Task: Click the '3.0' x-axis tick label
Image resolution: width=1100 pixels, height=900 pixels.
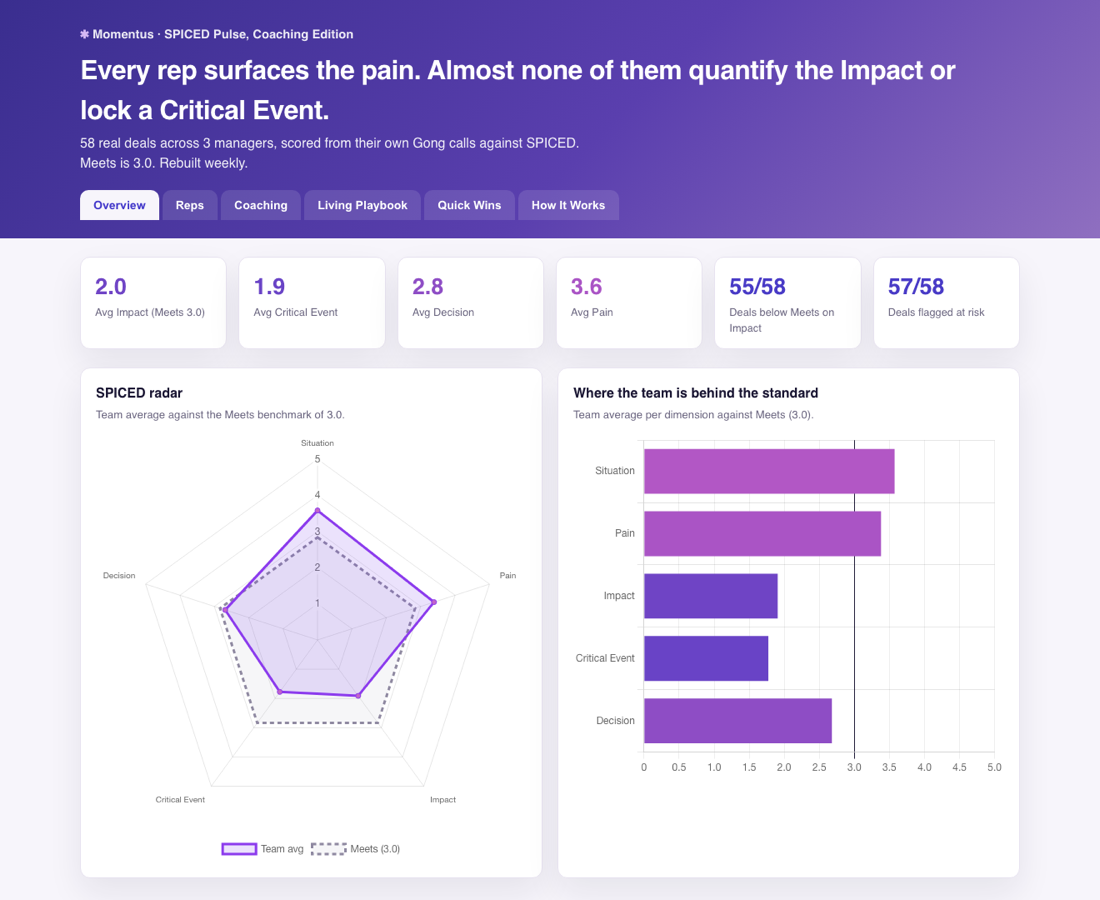Action: (854, 767)
